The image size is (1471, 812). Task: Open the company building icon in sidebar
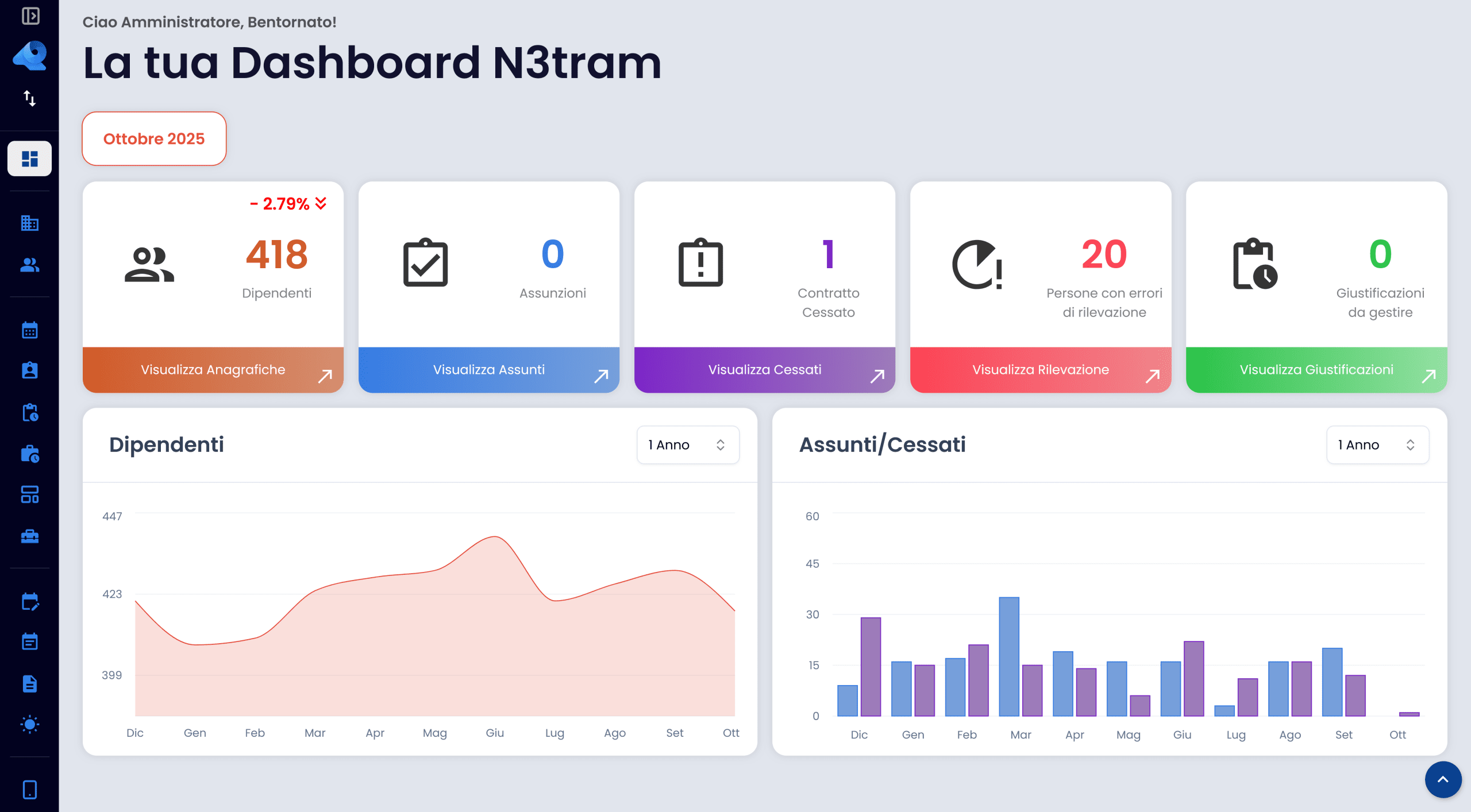(30, 223)
